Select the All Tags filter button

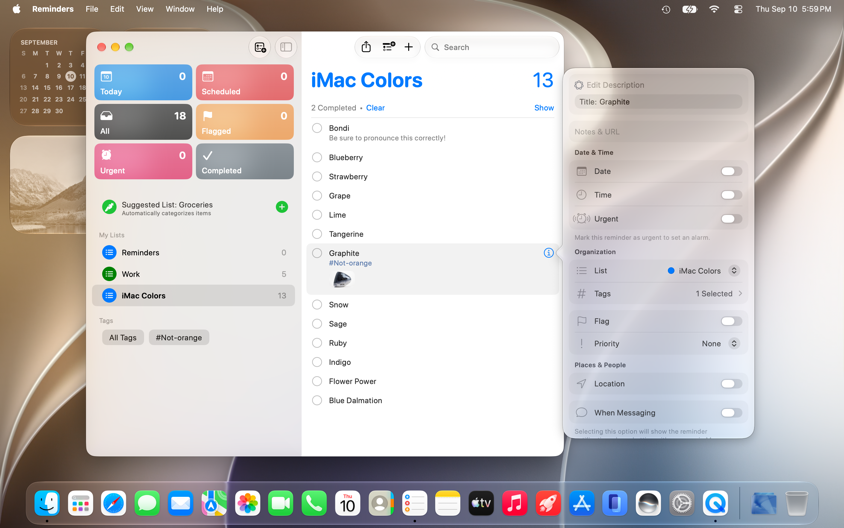[123, 337]
